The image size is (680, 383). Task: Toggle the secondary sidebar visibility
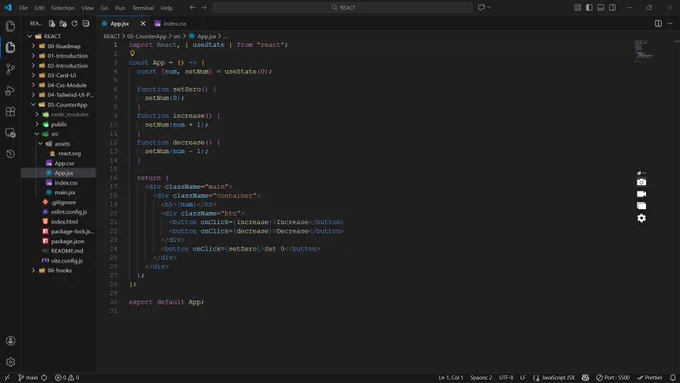tap(612, 7)
